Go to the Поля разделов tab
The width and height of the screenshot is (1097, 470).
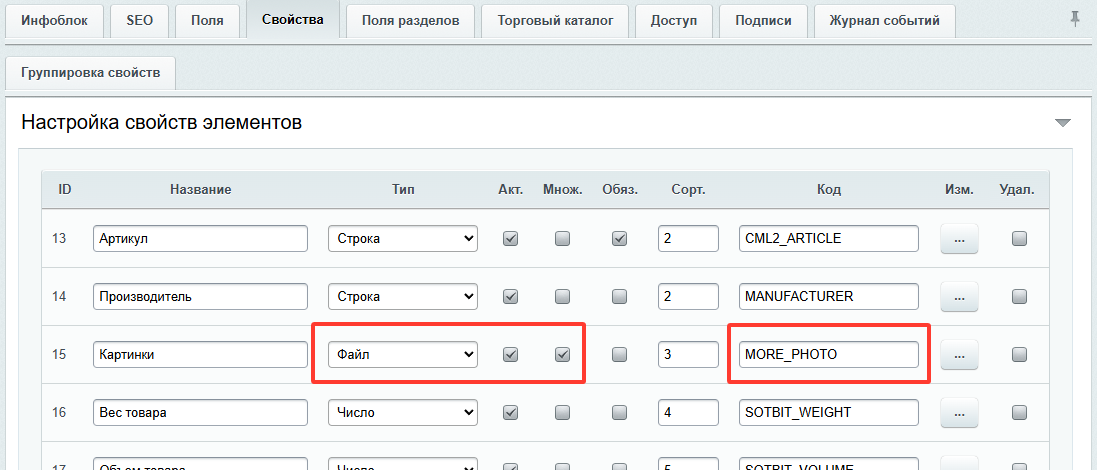411,21
